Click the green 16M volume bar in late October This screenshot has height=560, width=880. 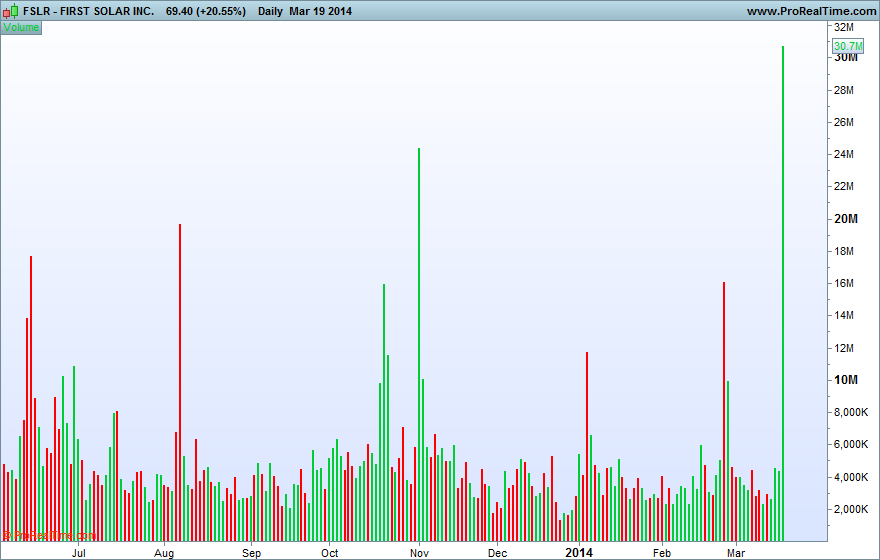[x=384, y=412]
